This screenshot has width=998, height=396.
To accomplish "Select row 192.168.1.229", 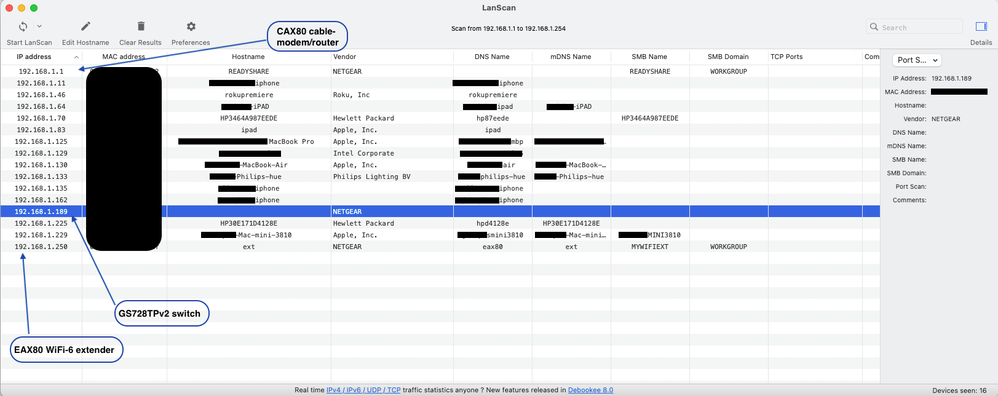I will pos(440,235).
